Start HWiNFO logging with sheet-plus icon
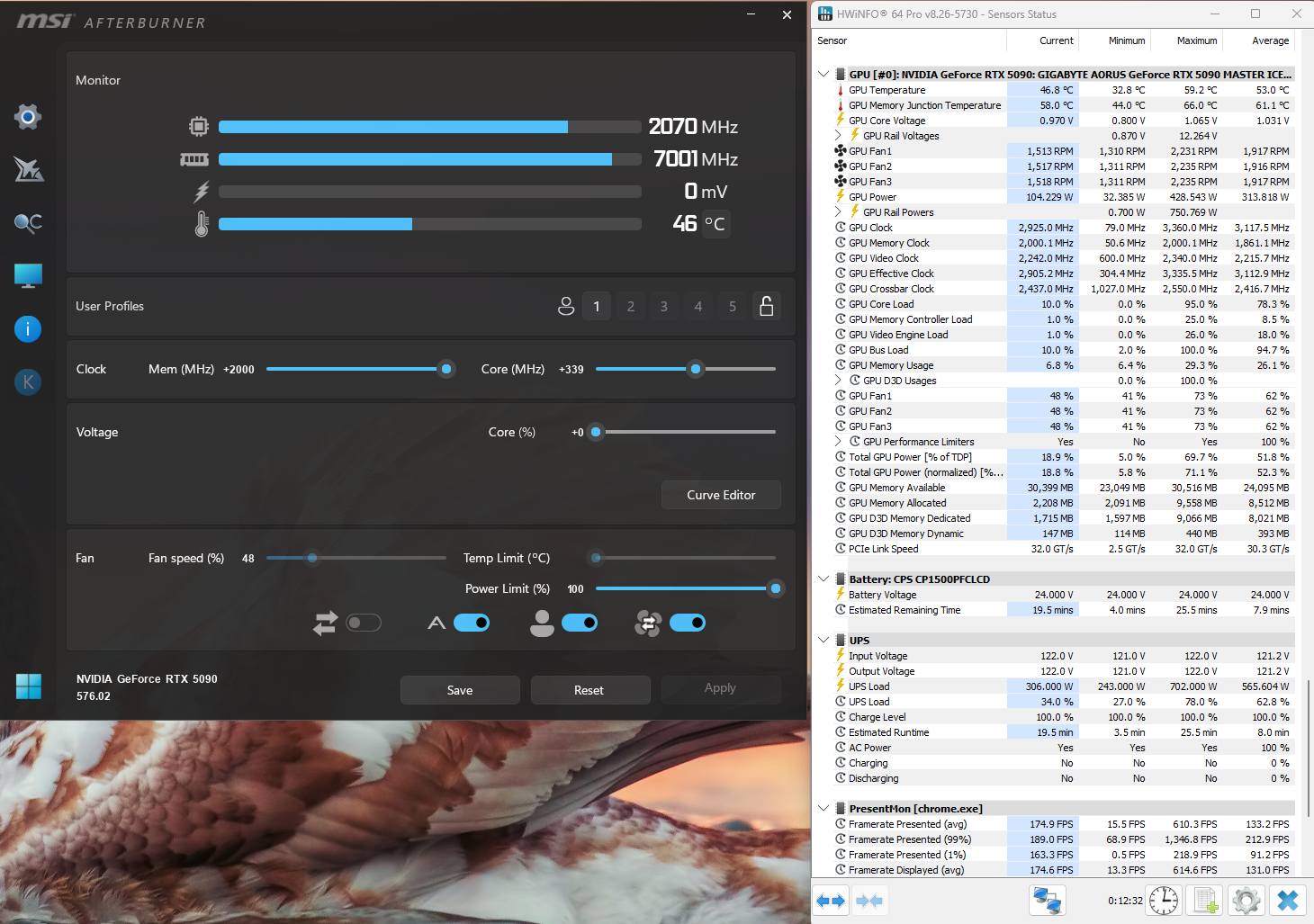The height and width of the screenshot is (924, 1314). click(x=1205, y=901)
